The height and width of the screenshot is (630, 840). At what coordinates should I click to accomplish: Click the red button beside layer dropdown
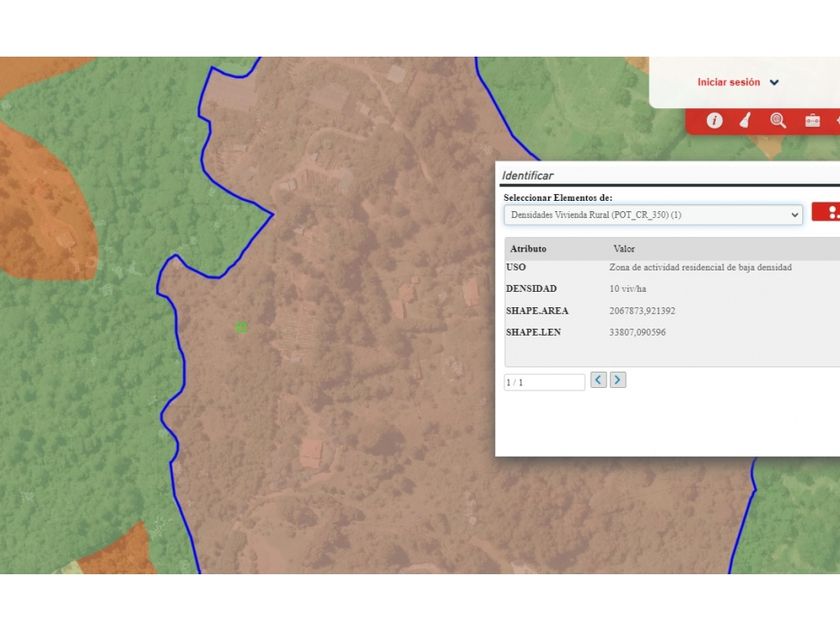[826, 212]
